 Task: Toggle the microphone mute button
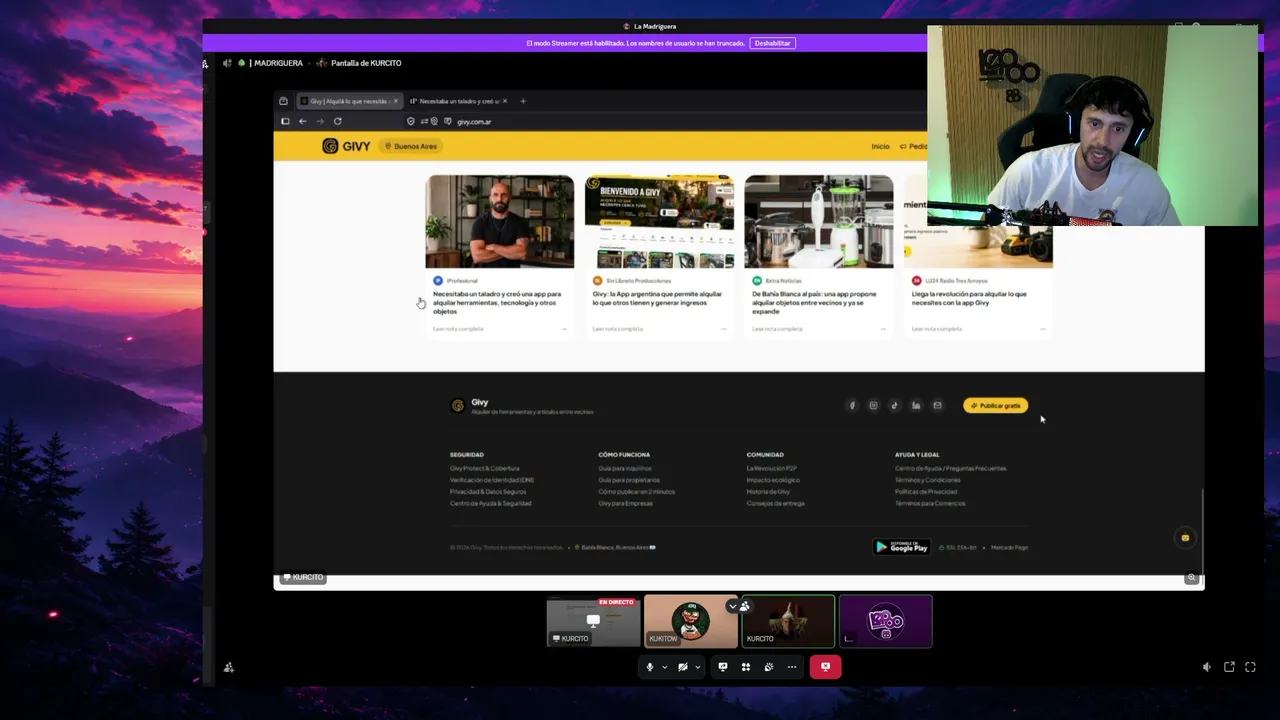click(x=650, y=667)
